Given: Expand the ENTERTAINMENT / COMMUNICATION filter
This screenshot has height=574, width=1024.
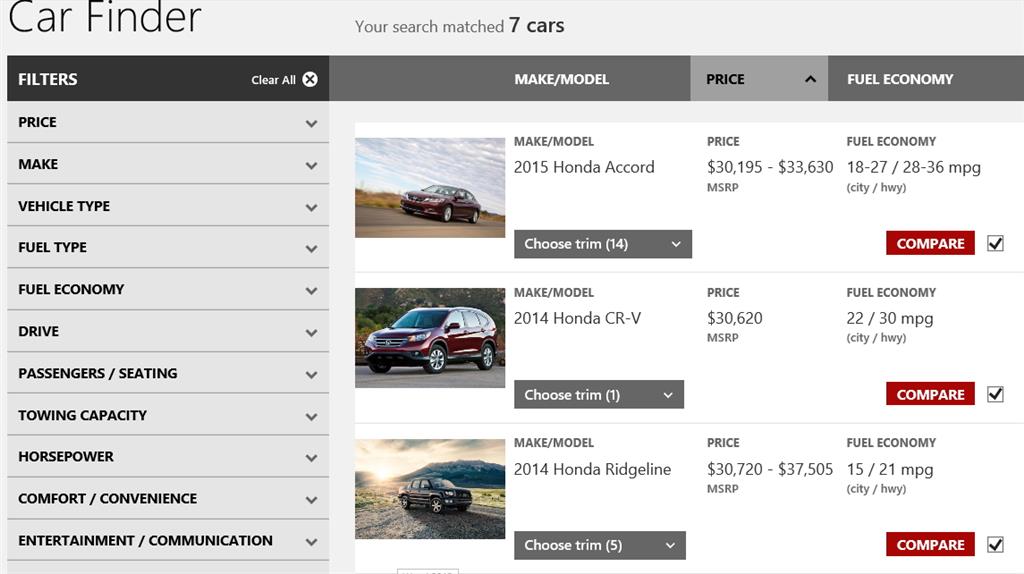Looking at the screenshot, I should click(168, 540).
